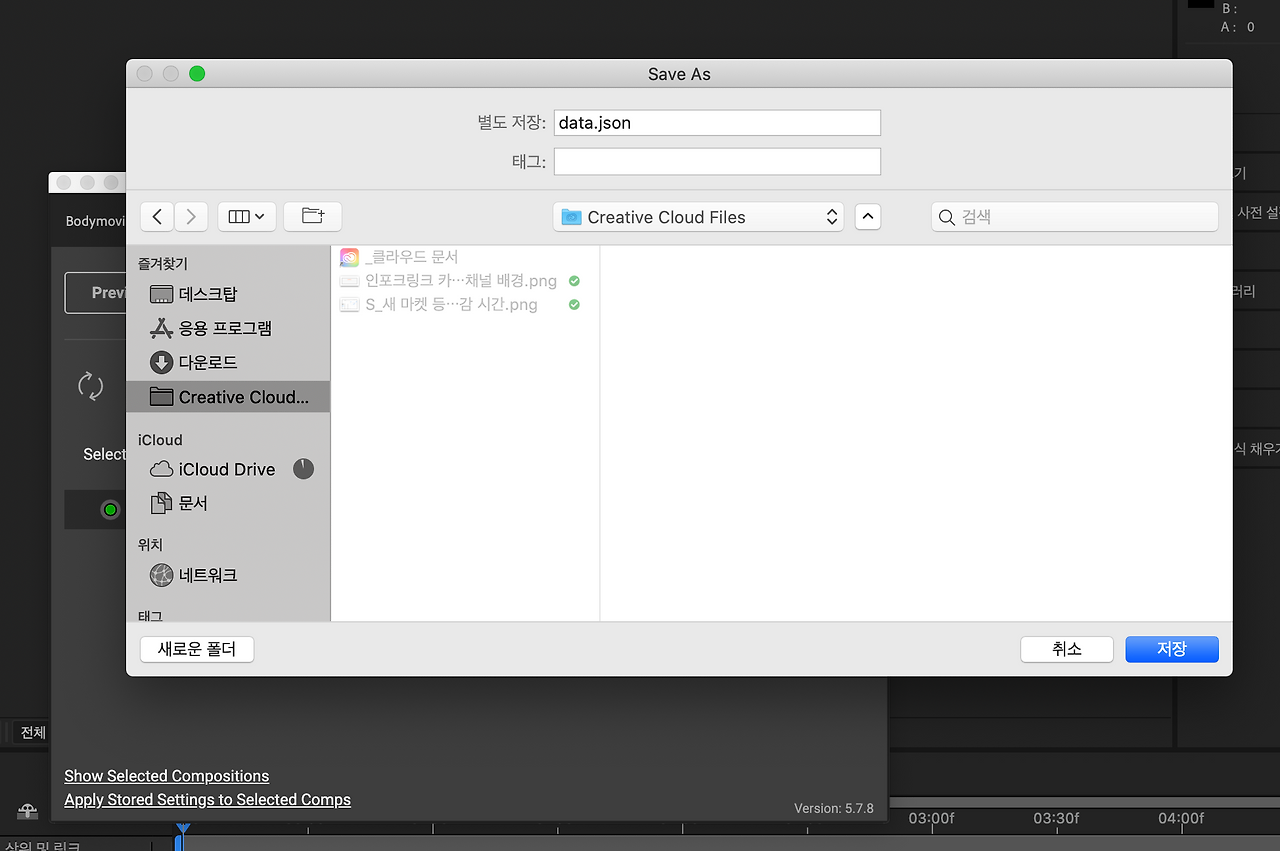Click the 검색 search field
1280x851 pixels.
click(x=1075, y=217)
